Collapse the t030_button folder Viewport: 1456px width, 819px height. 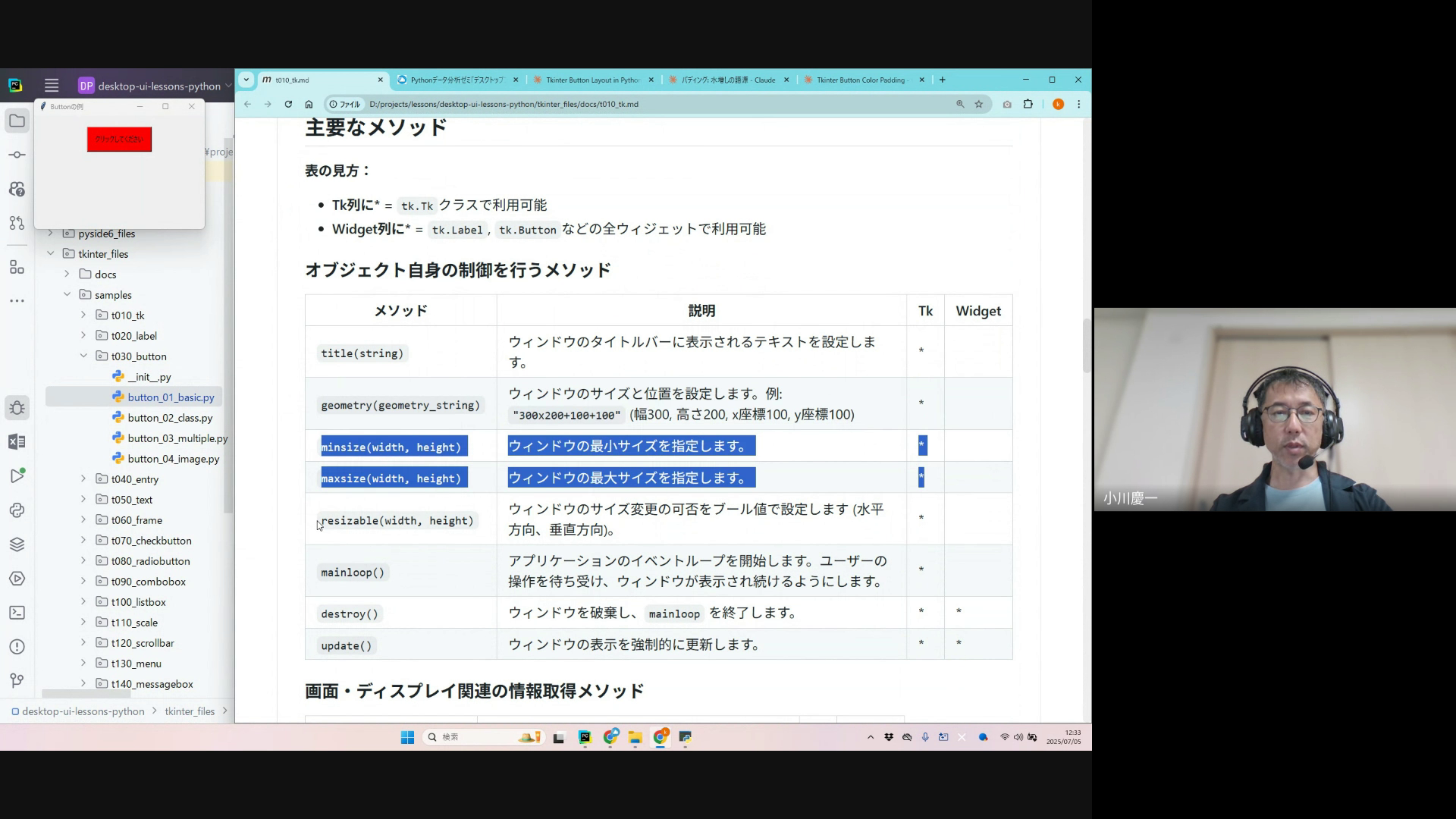click(x=83, y=356)
